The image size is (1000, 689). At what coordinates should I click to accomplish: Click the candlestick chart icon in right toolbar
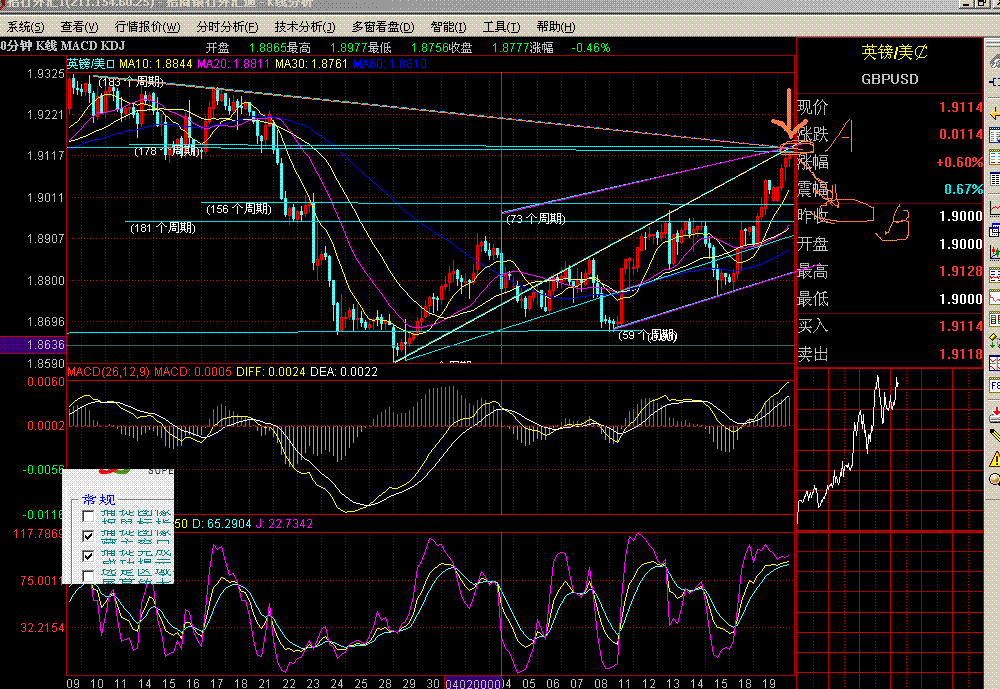point(994,251)
